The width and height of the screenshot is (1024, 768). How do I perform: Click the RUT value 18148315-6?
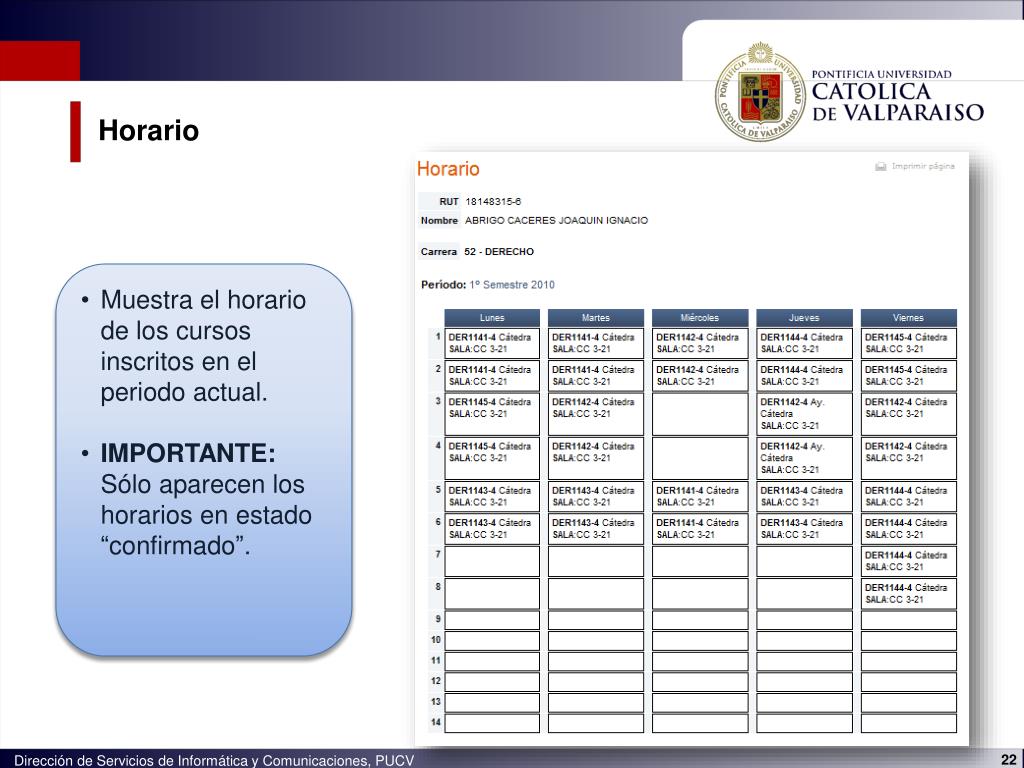point(493,202)
